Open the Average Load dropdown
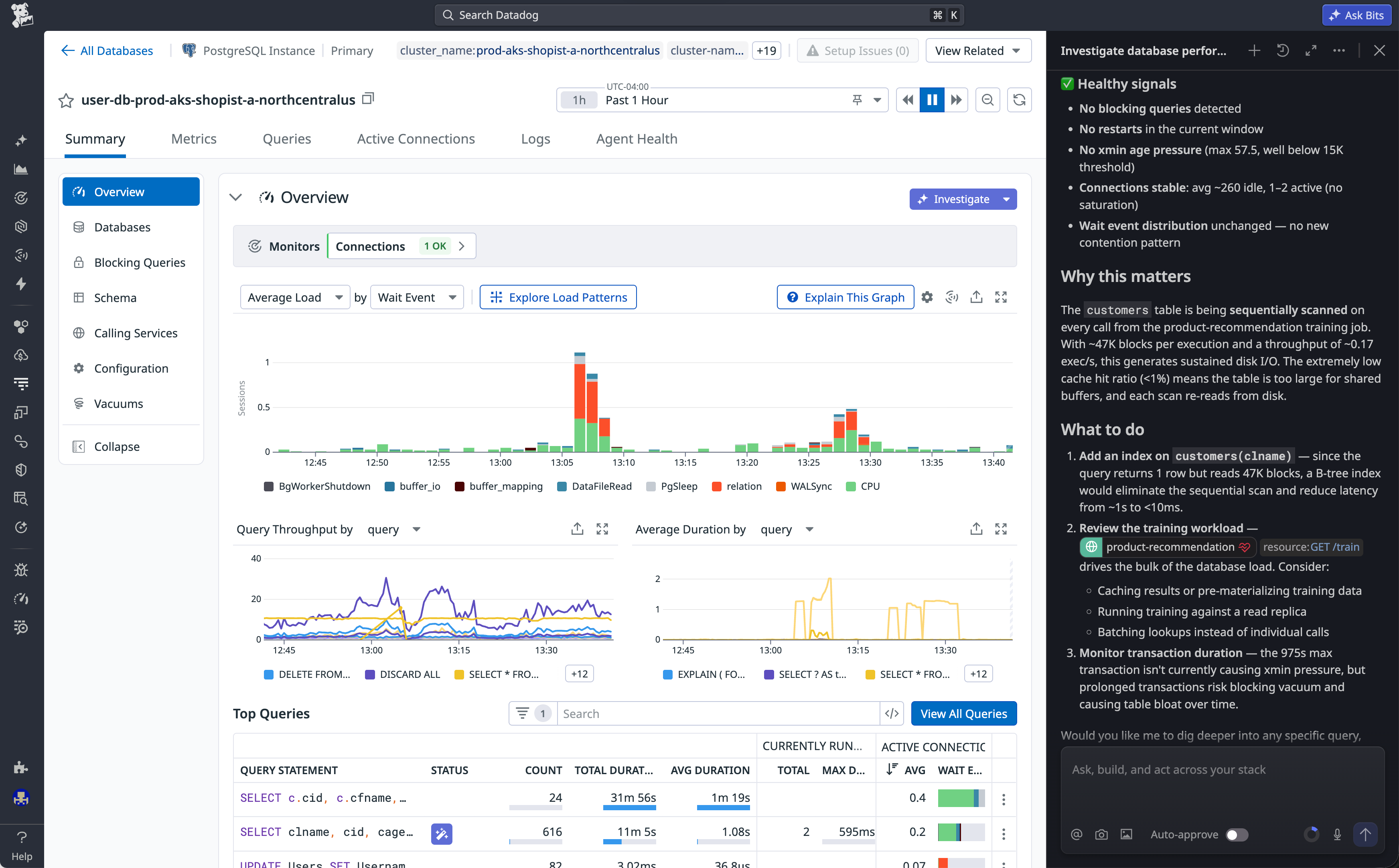 tap(295, 297)
